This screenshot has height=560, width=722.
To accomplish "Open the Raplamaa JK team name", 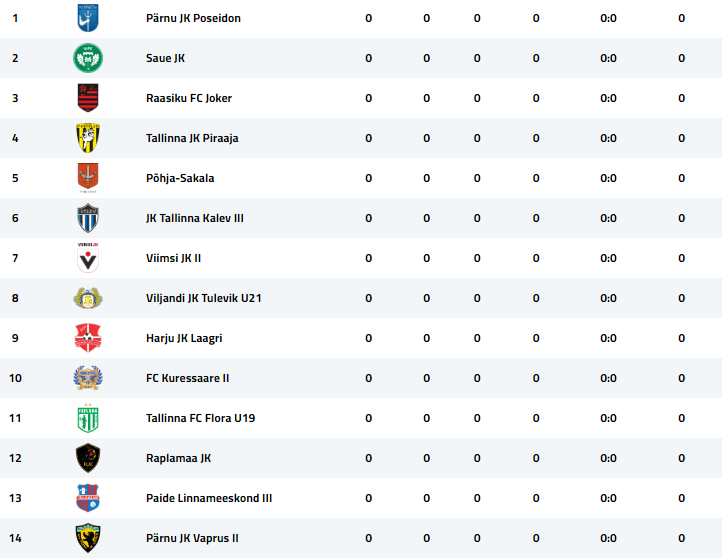I will pyautogui.click(x=178, y=458).
